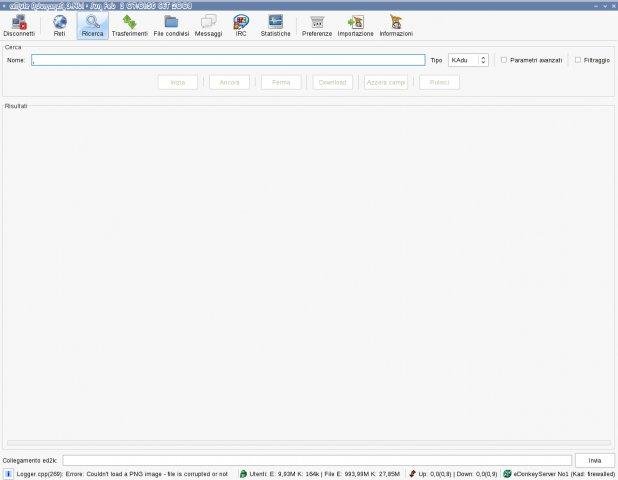The width and height of the screenshot is (618, 480).
Task: Open the File condivisi folder icon
Action: click(171, 22)
